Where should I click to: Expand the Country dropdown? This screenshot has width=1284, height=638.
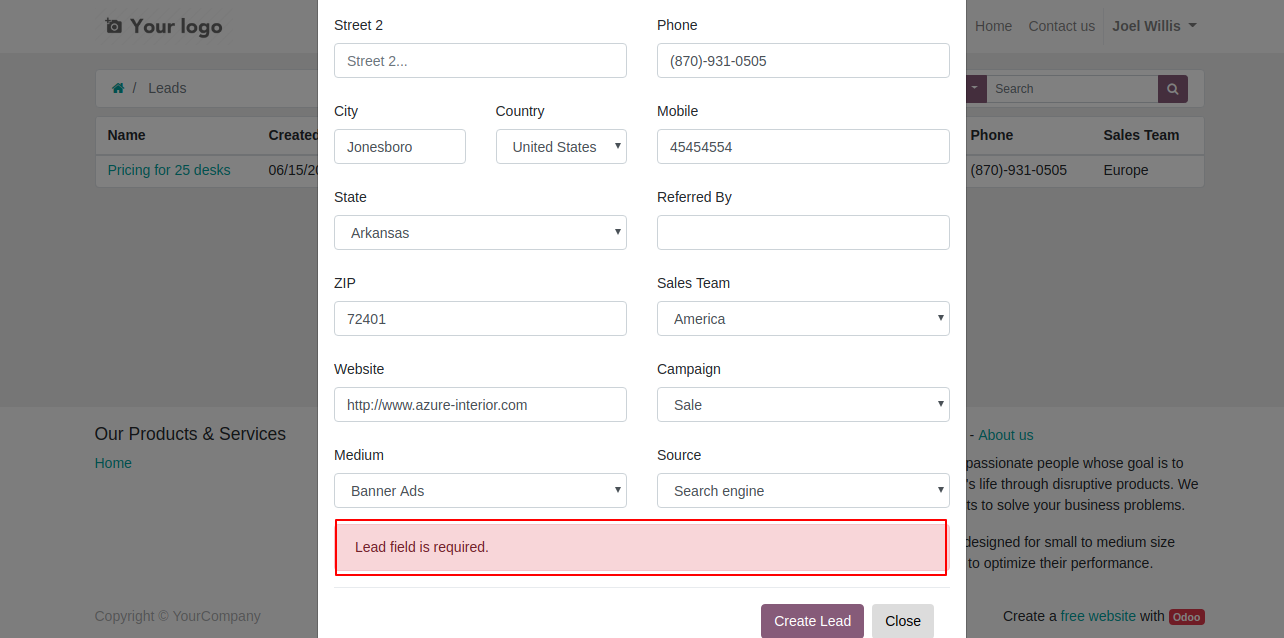561,147
